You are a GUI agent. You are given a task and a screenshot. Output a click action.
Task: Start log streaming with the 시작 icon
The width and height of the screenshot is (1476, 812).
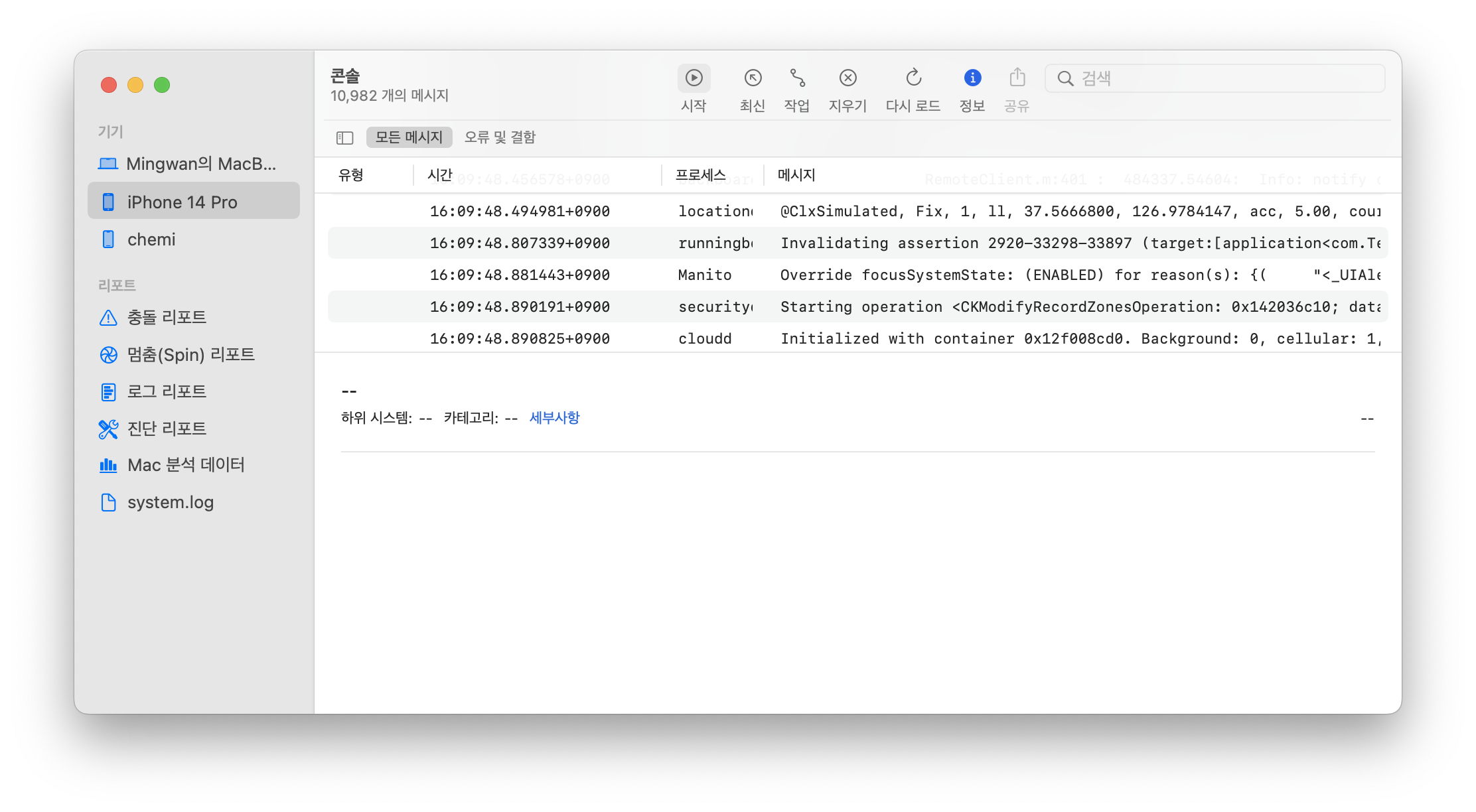(x=694, y=78)
